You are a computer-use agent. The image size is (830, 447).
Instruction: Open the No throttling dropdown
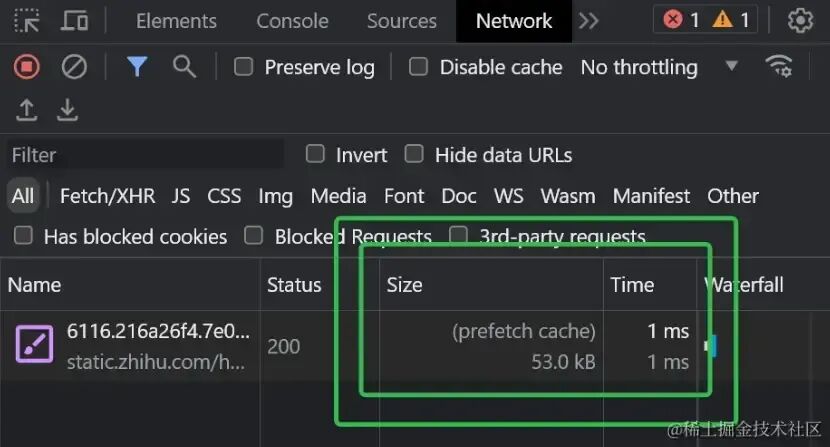coord(659,67)
